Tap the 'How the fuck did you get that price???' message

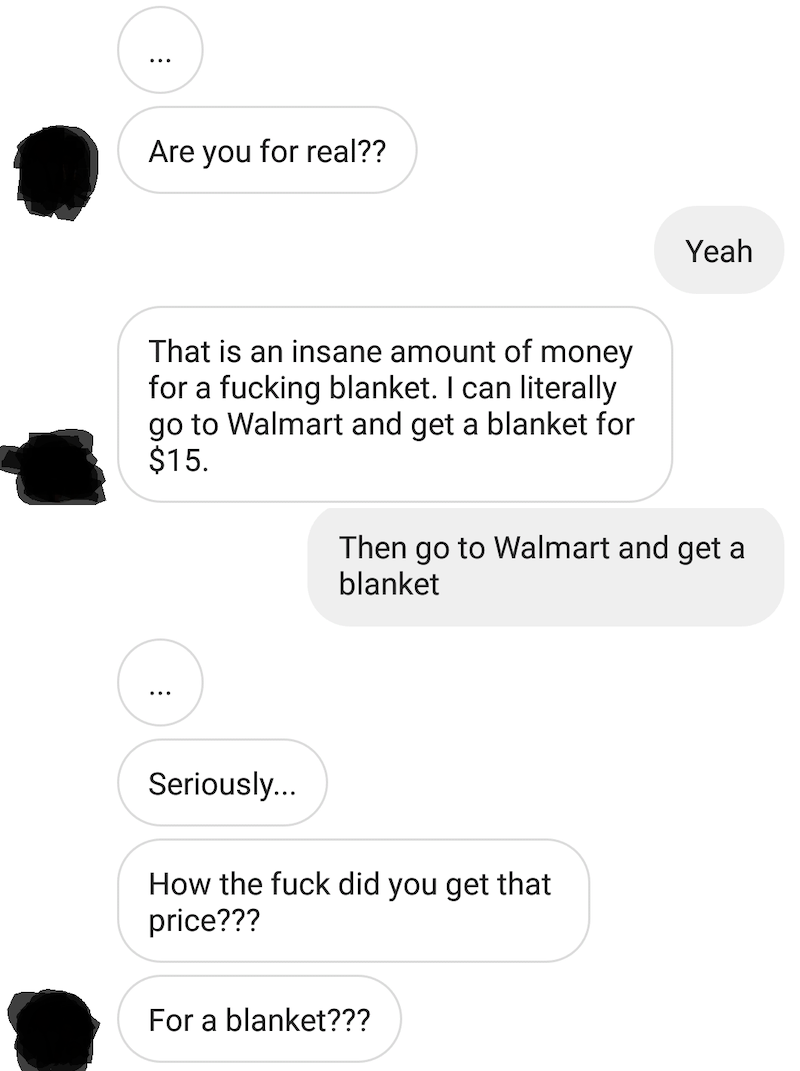pyautogui.click(x=353, y=901)
